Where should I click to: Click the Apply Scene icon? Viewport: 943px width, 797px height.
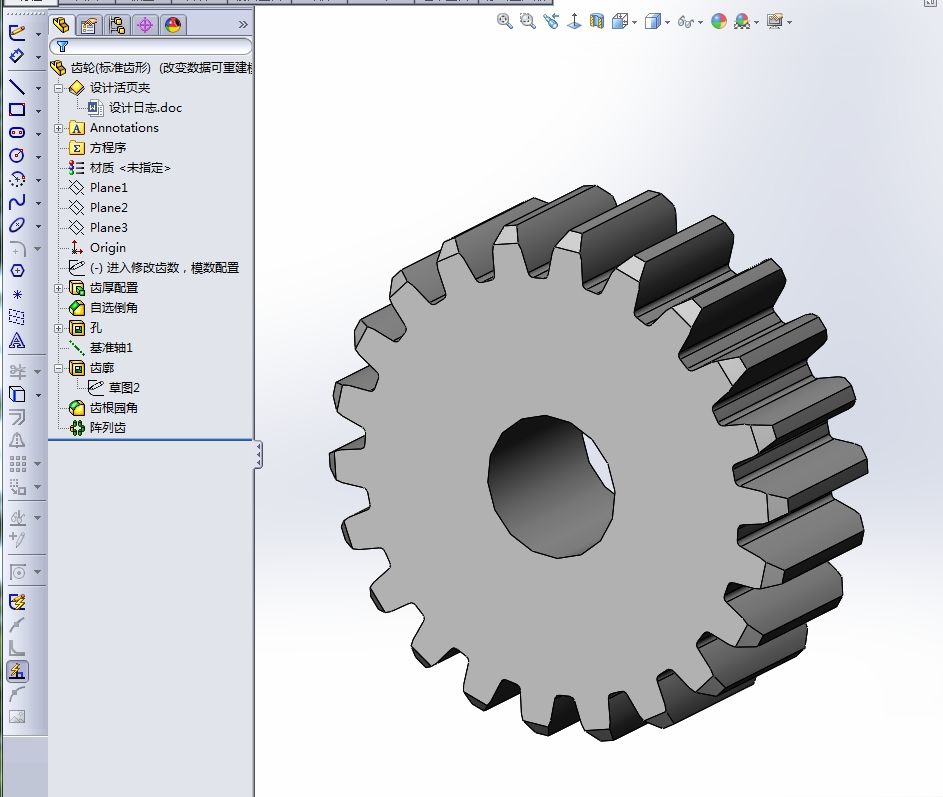coord(742,22)
